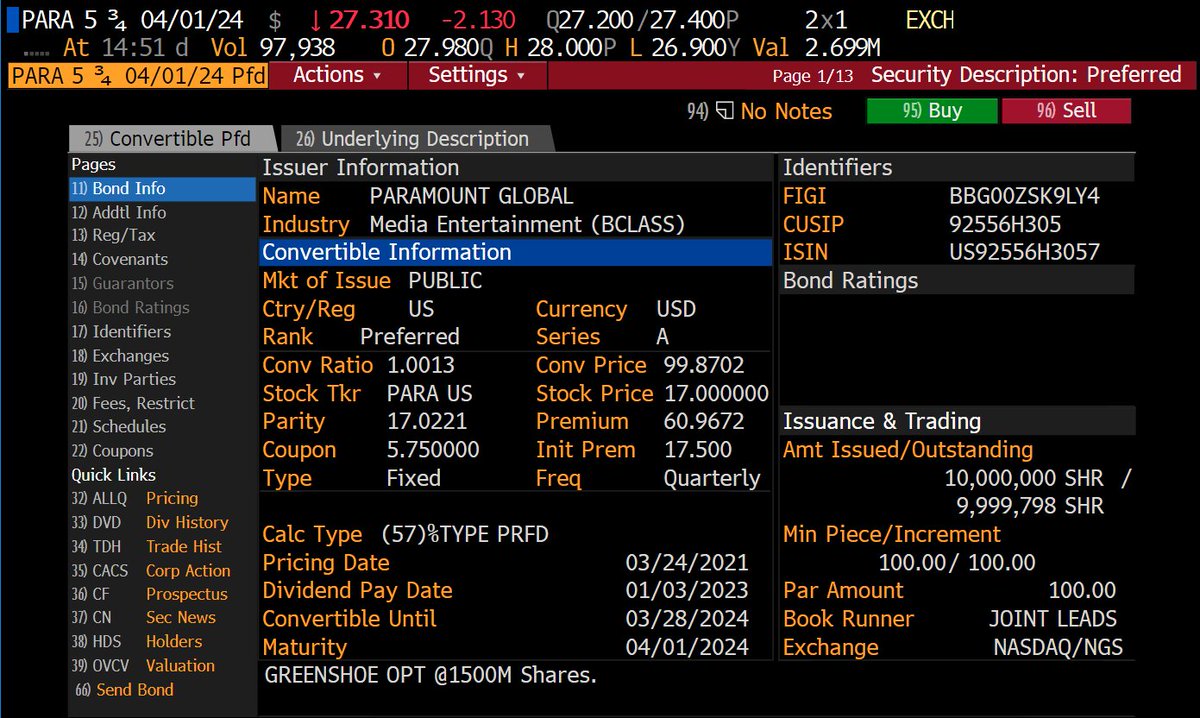This screenshot has height=718, width=1200.
Task: Open the Schedules page
Action: pyautogui.click(x=118, y=426)
